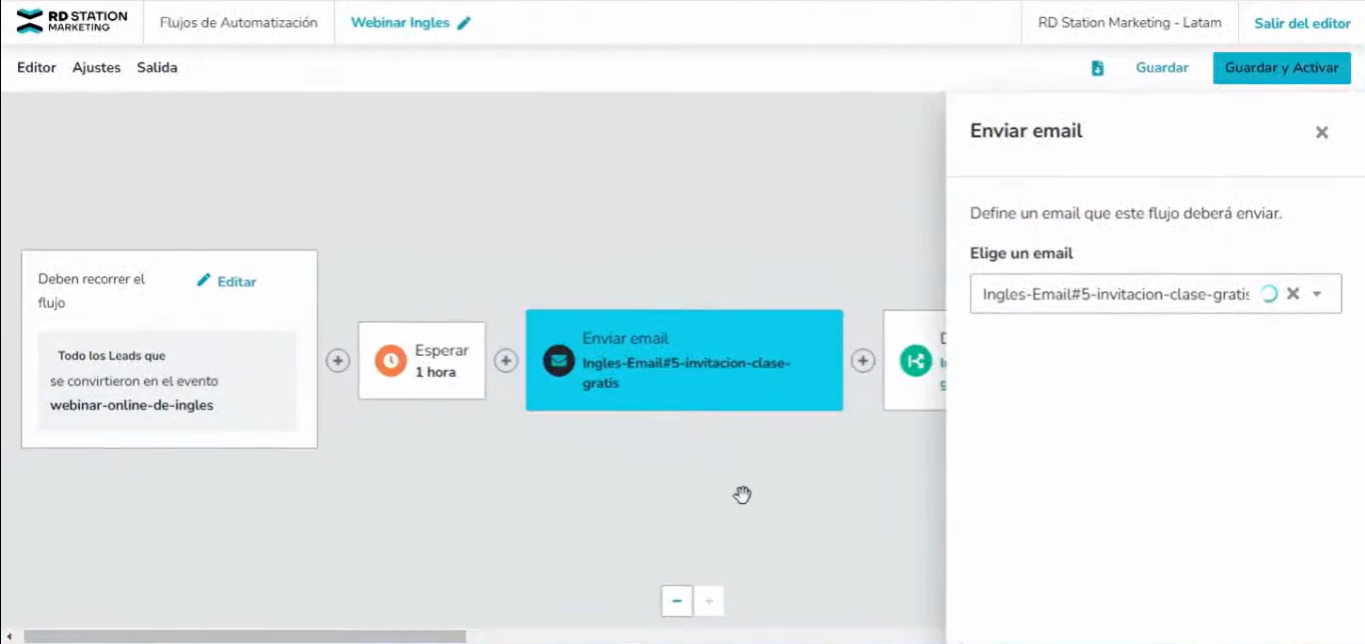
Task: Open the Editor tab
Action: tap(36, 68)
